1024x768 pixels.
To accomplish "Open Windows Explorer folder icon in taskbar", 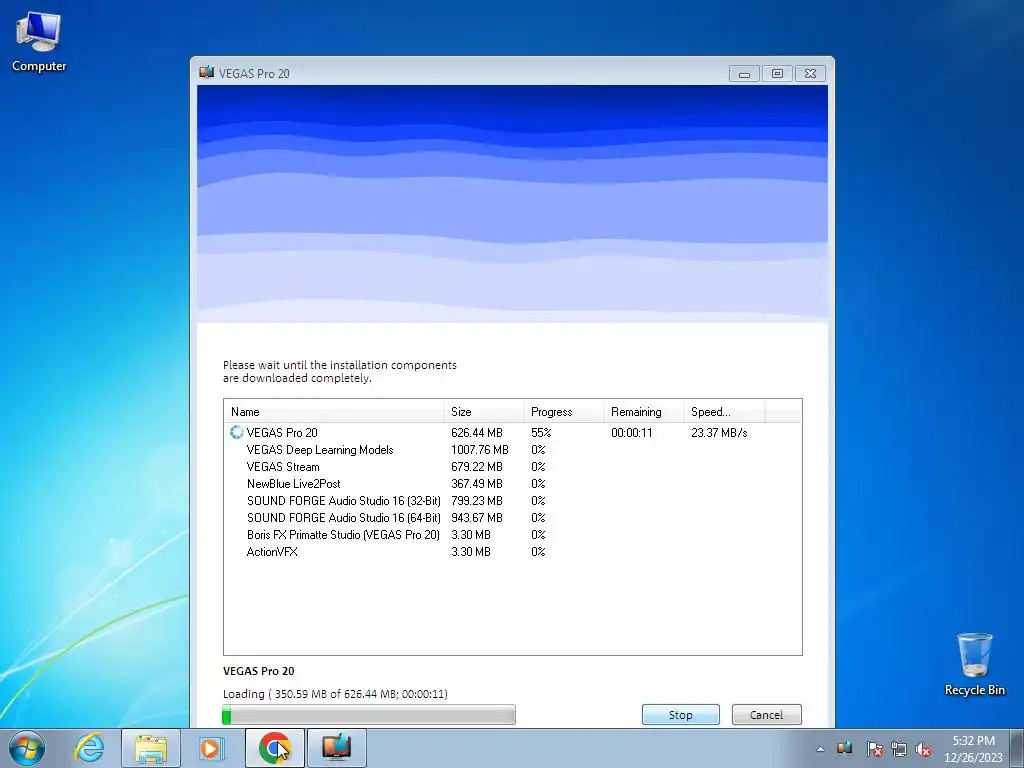I will [151, 748].
